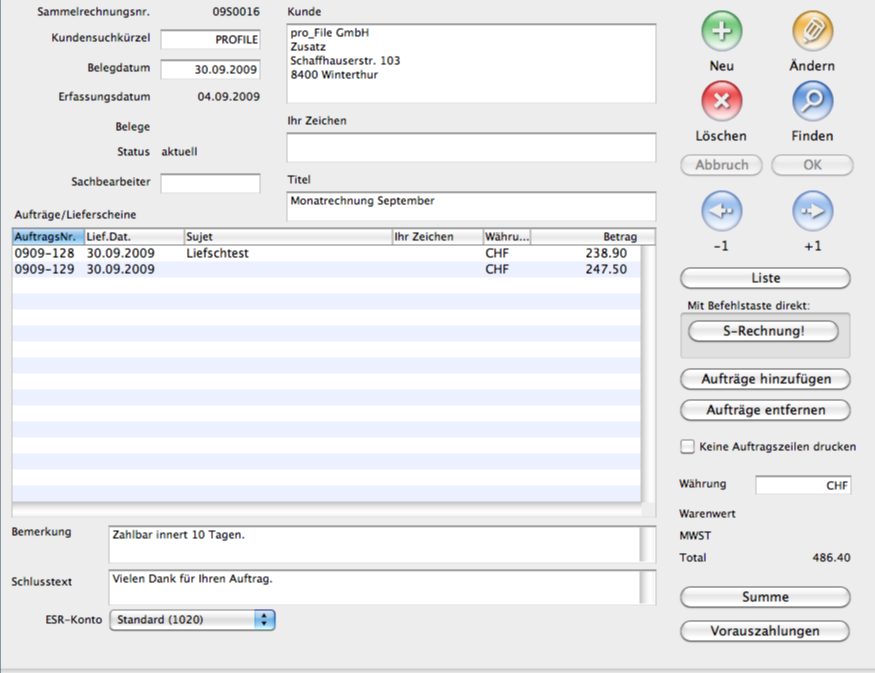Click into the Sachbearbeiter input field

tap(210, 183)
